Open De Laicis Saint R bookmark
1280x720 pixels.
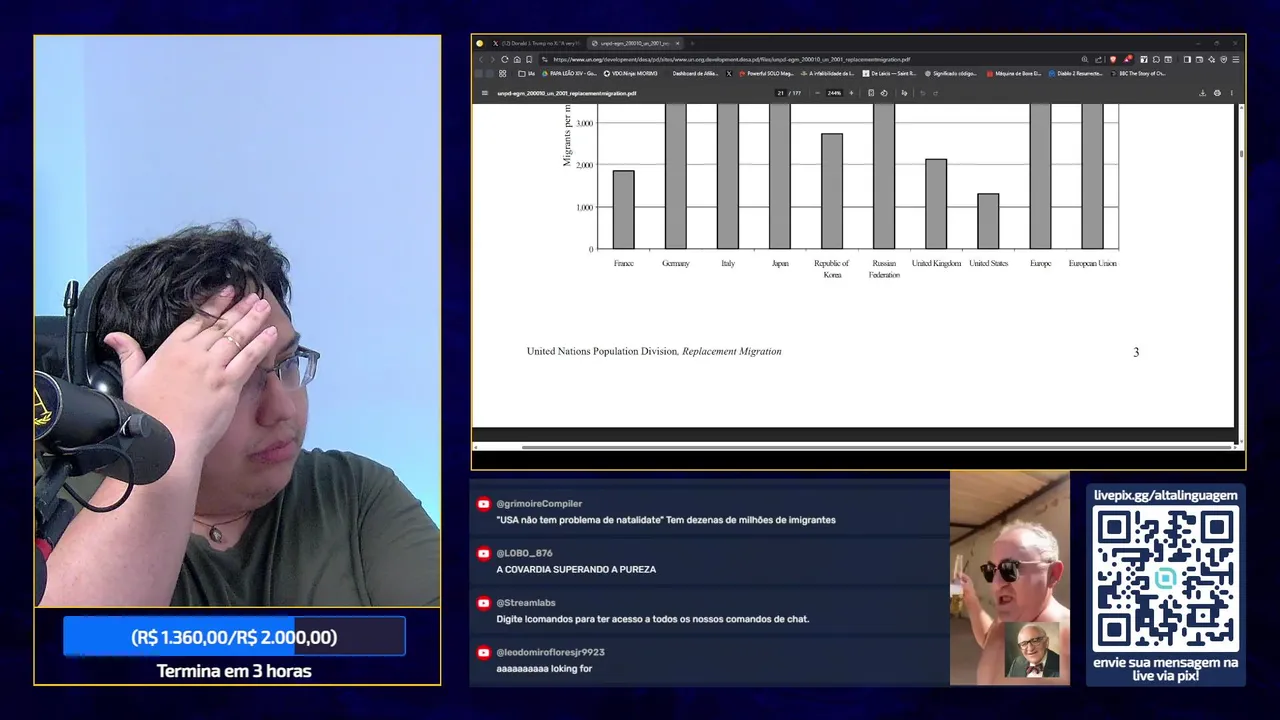(x=889, y=73)
